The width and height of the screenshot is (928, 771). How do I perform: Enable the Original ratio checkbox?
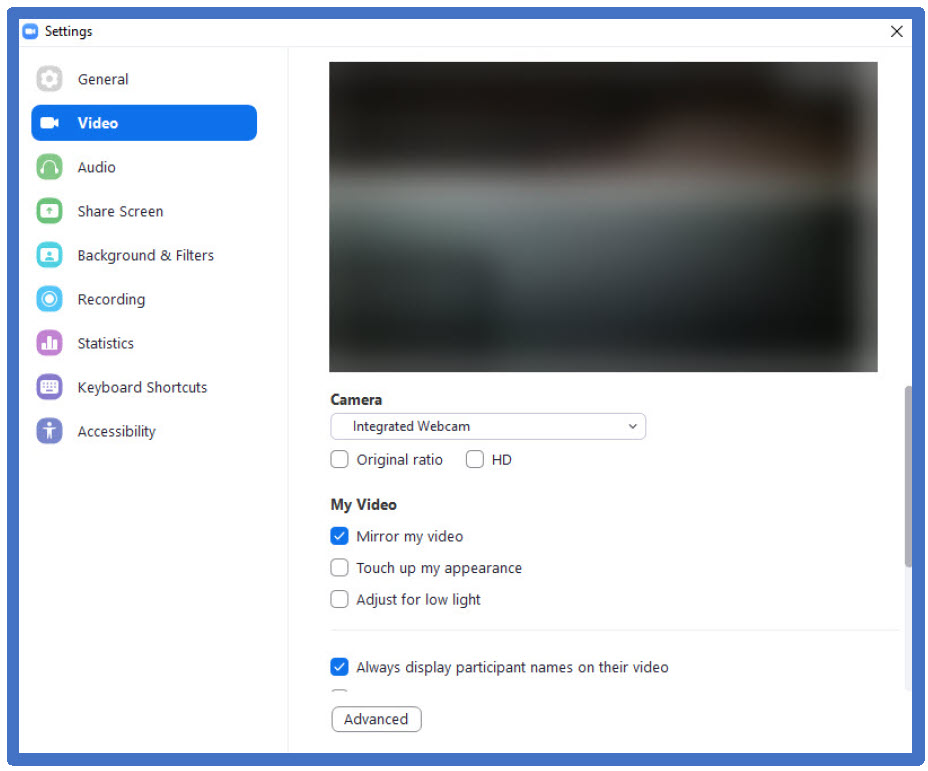339,459
